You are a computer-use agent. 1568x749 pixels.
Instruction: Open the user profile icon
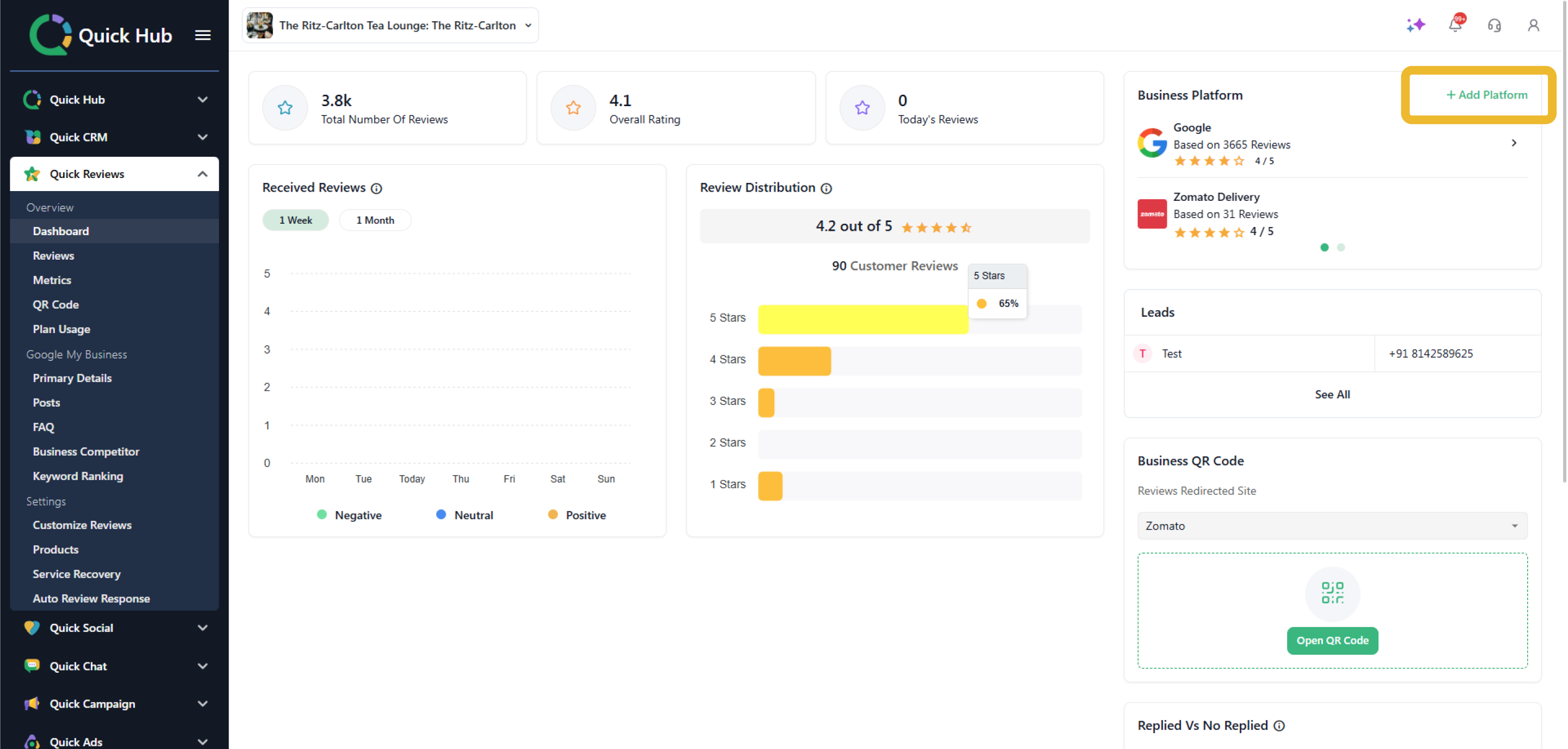coord(1533,25)
